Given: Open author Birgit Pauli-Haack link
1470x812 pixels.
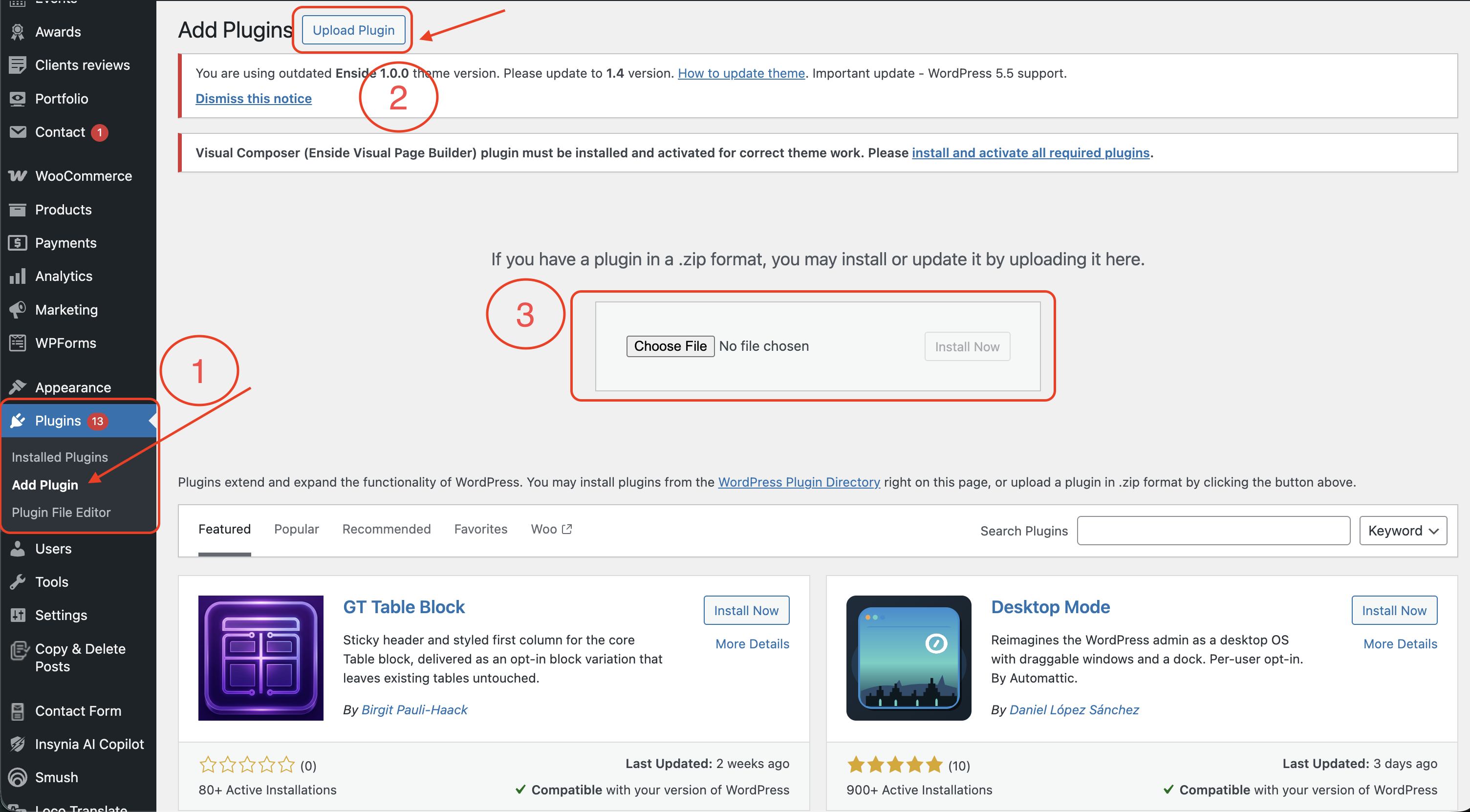Looking at the screenshot, I should click(414, 709).
